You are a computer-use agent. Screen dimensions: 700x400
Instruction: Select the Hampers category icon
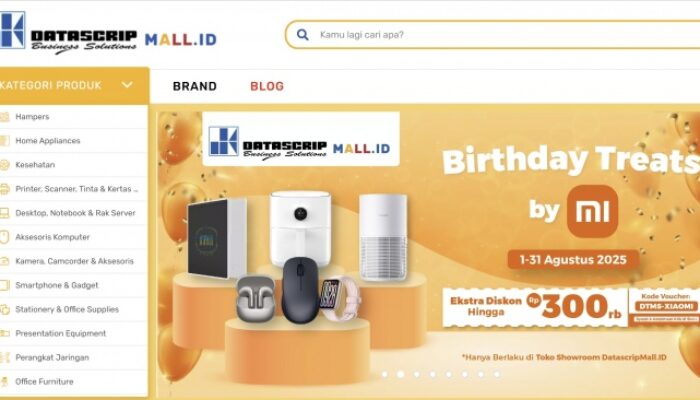[4, 117]
